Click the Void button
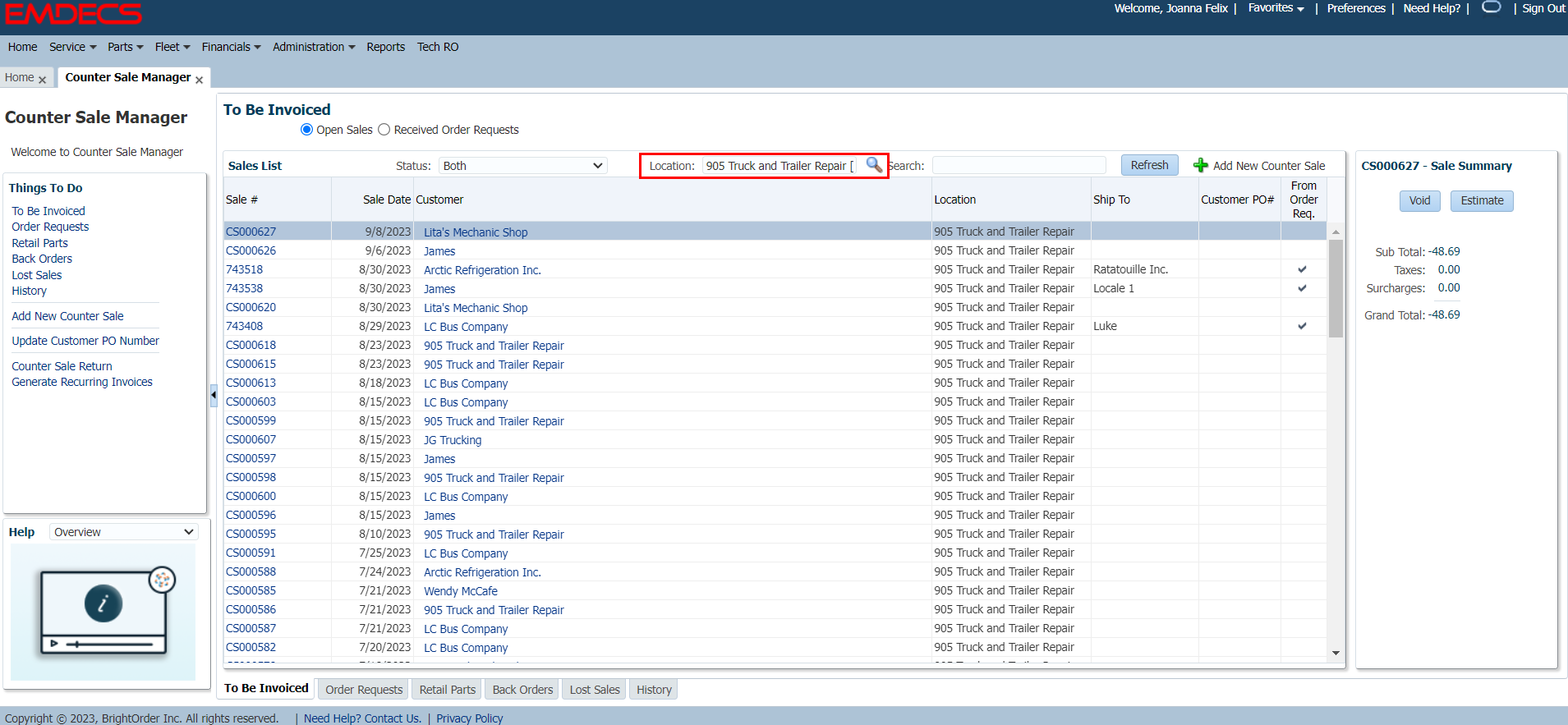 1419,200
